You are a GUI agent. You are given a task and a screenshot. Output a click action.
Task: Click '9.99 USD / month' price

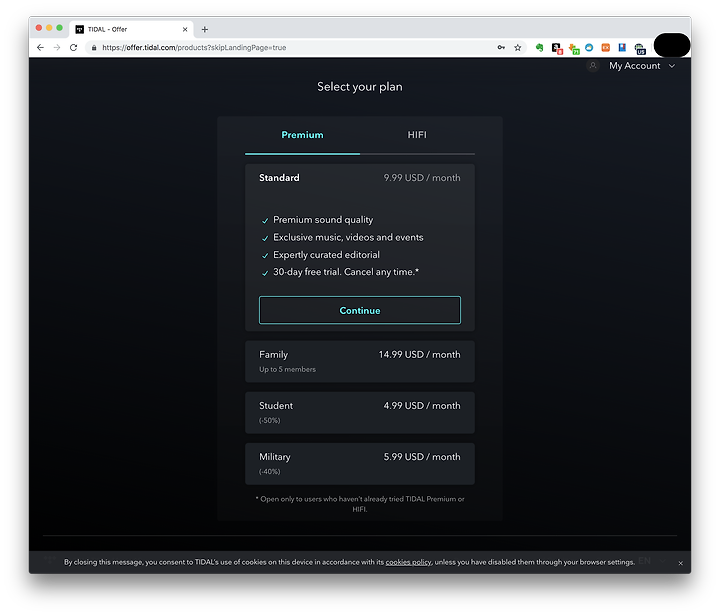[422, 178]
